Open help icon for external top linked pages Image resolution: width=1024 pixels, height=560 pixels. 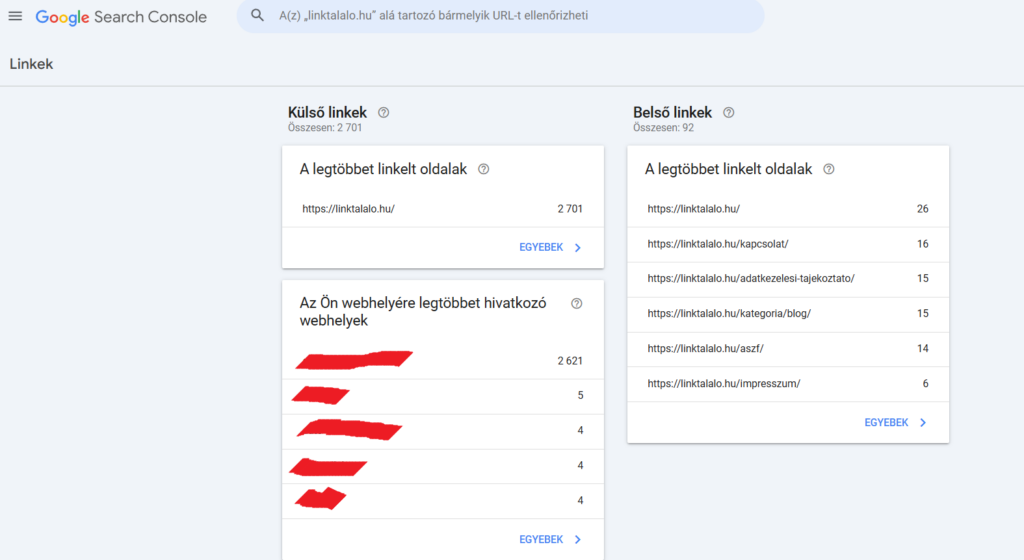pyautogui.click(x=483, y=169)
